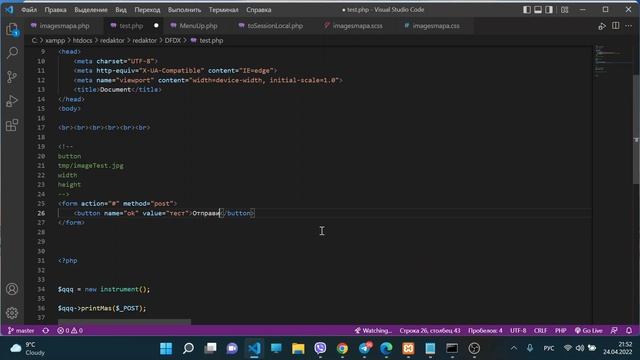Open Customize Layout icon

[564, 9]
